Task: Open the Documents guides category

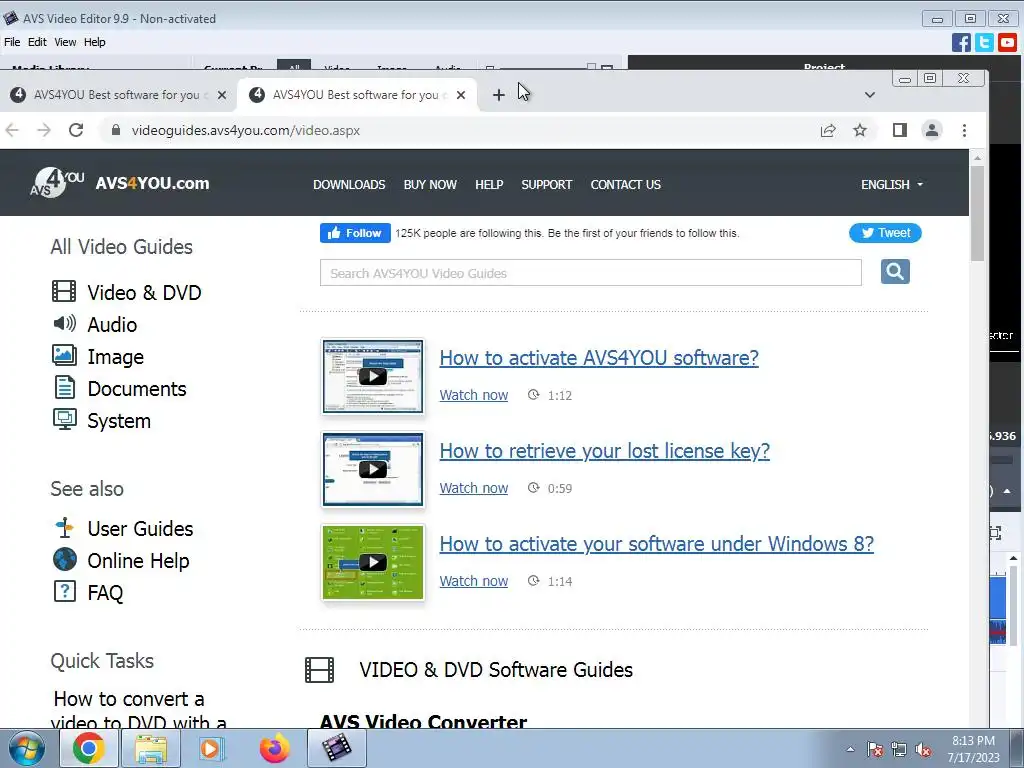Action: tap(137, 389)
